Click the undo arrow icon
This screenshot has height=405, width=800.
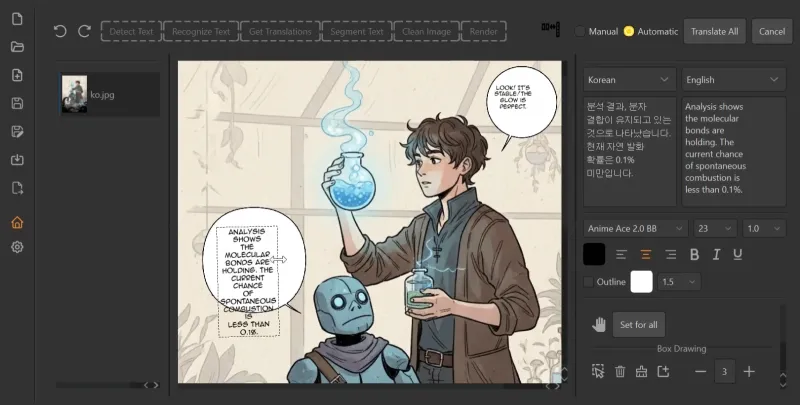[60, 31]
